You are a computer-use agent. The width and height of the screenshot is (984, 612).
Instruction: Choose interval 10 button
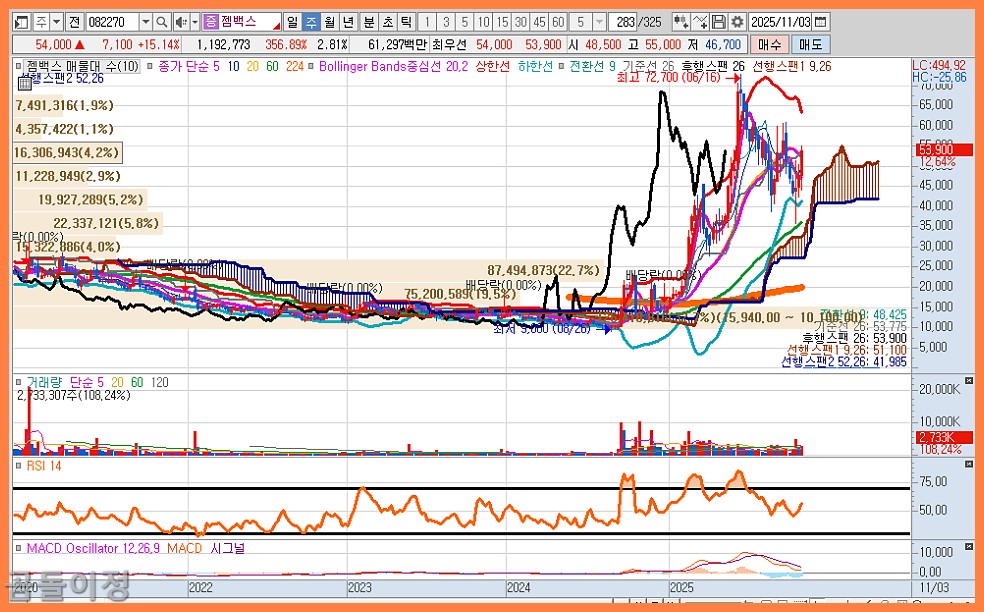point(483,22)
